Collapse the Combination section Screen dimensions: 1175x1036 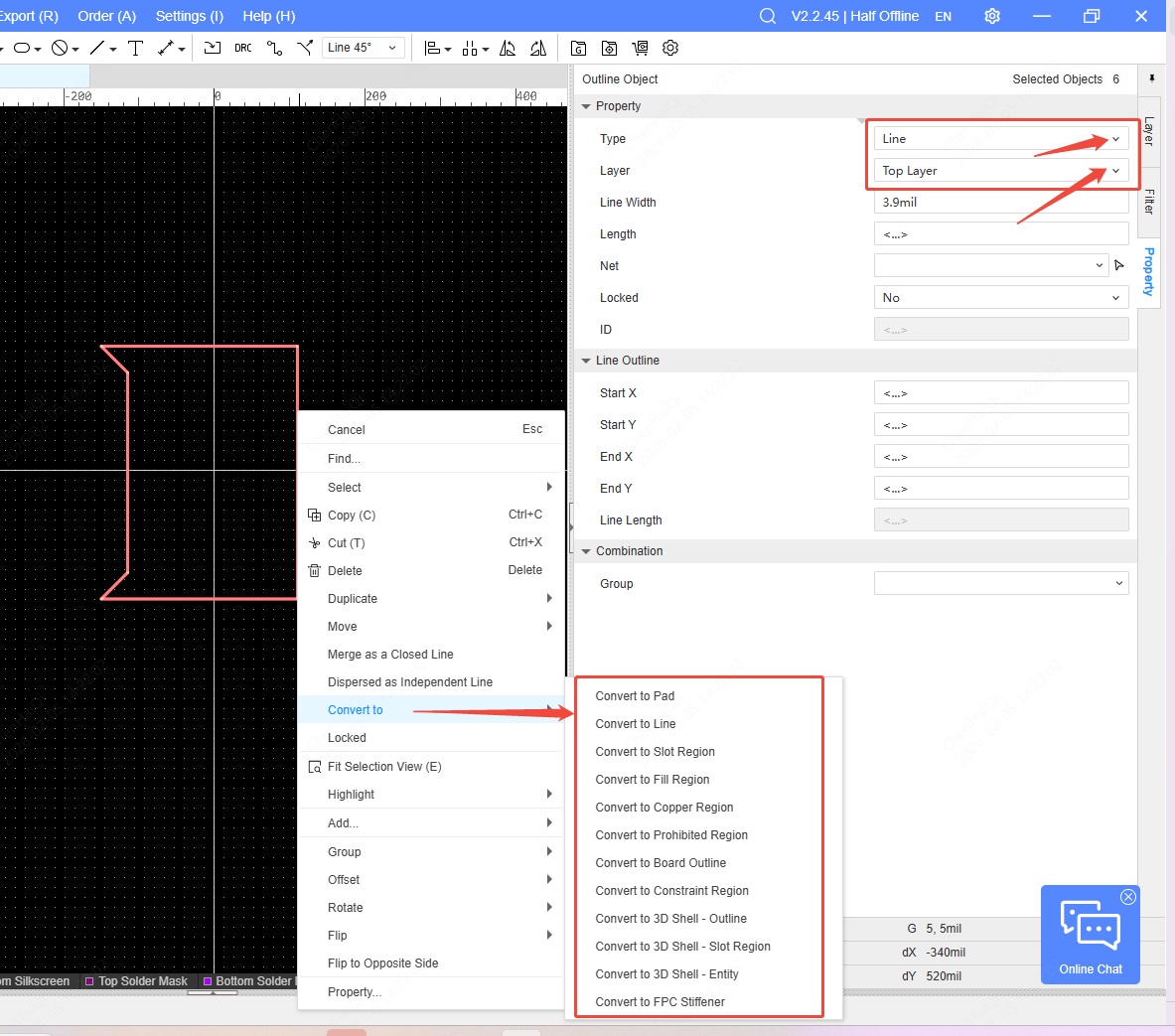pos(586,551)
